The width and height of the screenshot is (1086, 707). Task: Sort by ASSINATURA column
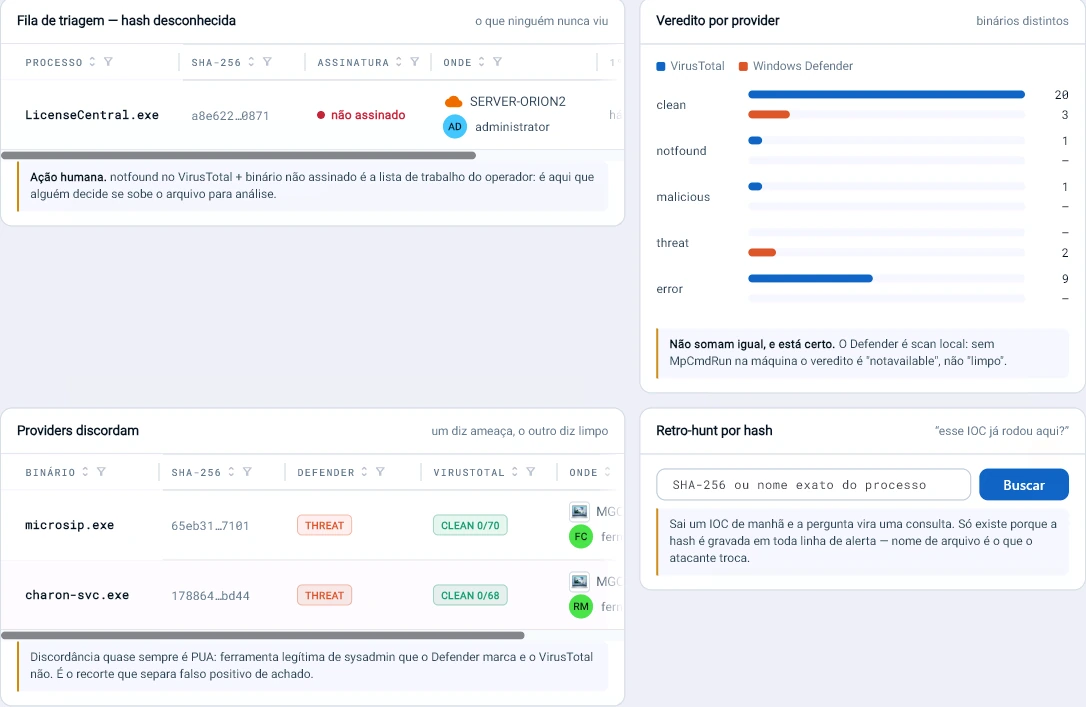click(x=399, y=62)
